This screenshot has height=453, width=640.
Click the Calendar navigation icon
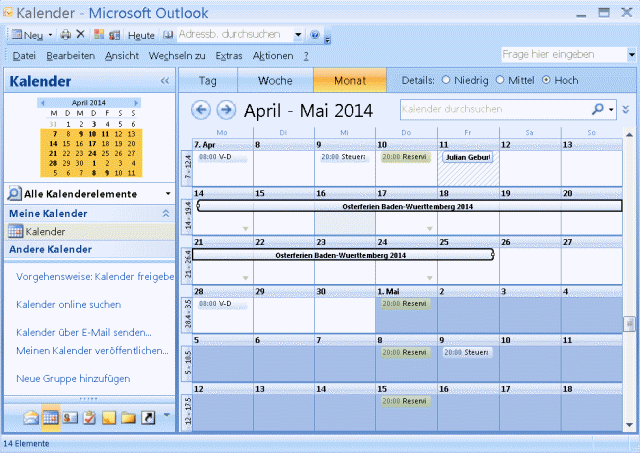point(51,417)
